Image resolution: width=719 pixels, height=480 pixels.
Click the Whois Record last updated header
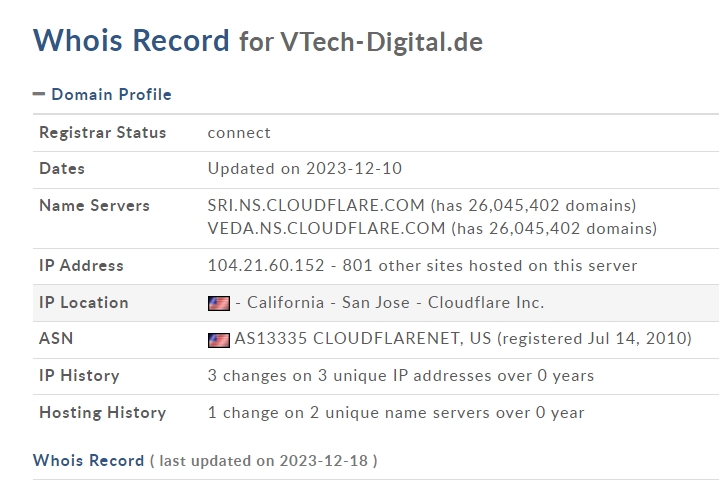point(205,460)
